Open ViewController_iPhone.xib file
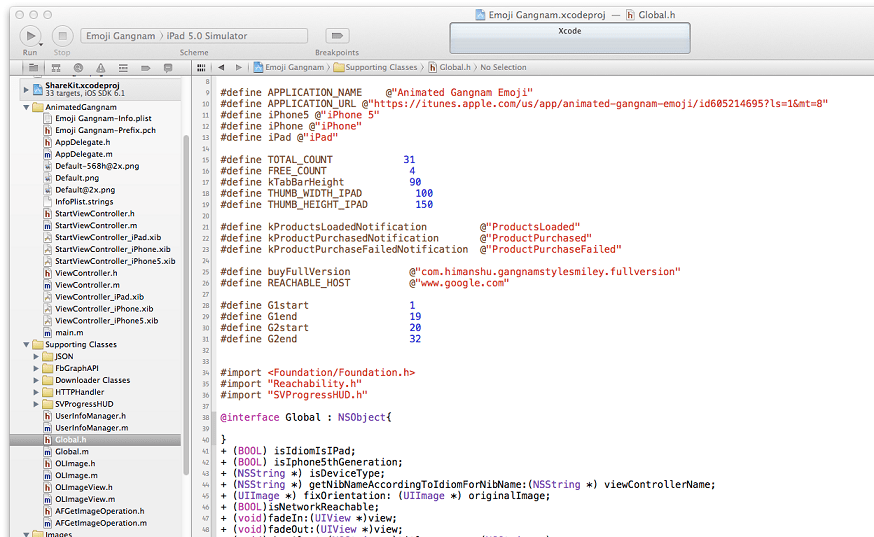 pos(104,309)
